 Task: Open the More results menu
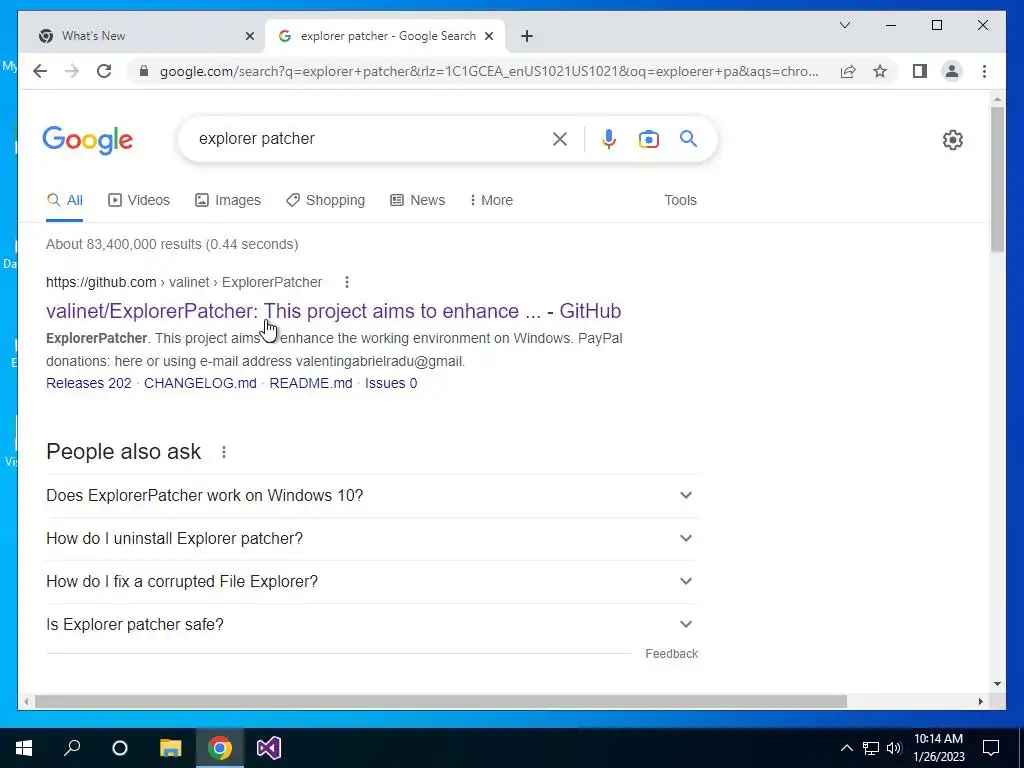[x=491, y=200]
